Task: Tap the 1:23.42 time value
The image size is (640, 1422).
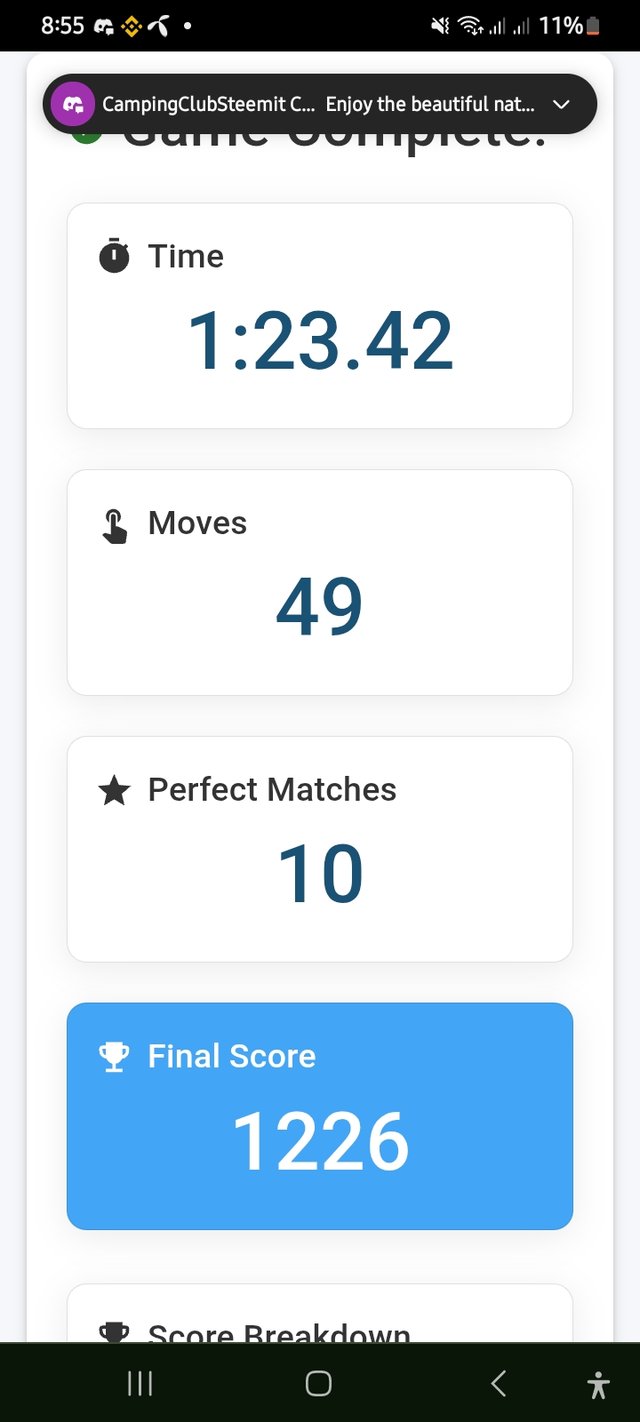Action: [x=320, y=341]
